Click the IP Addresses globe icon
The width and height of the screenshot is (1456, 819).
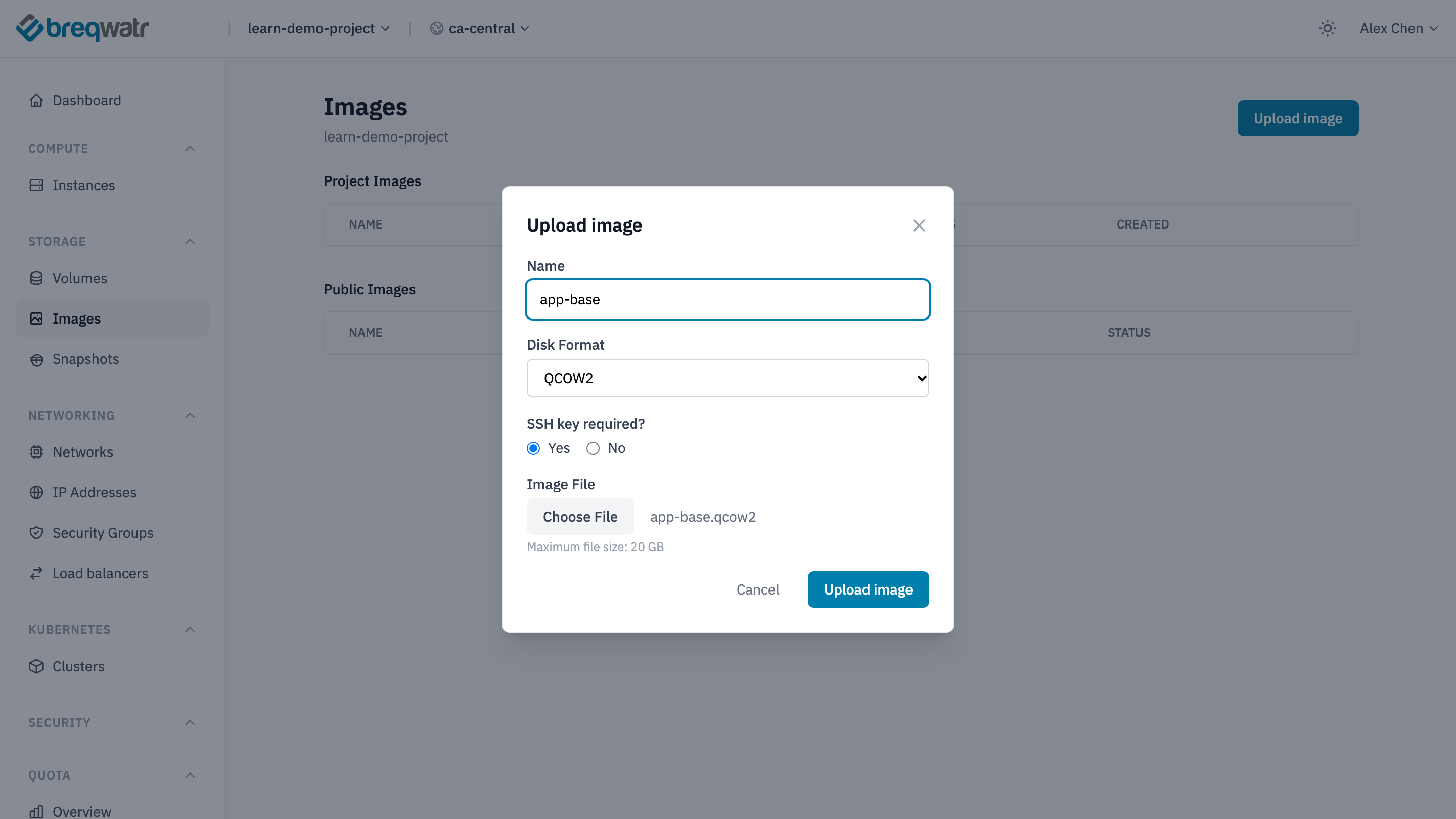[x=36, y=493]
